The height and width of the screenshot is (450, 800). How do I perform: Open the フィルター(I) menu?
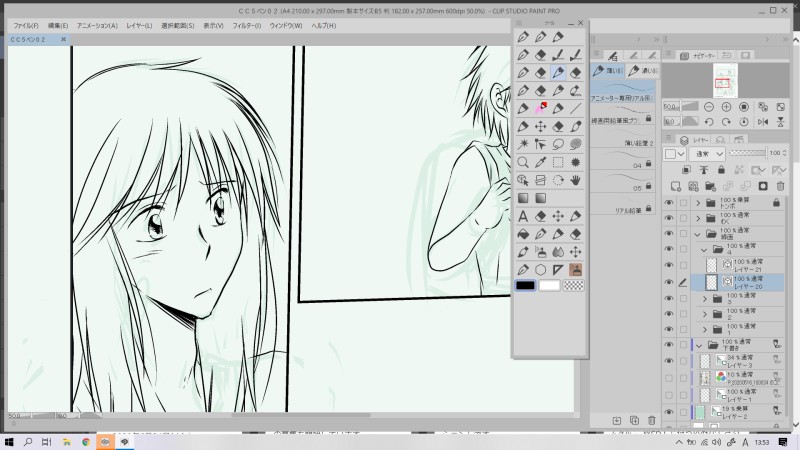[x=246, y=26]
